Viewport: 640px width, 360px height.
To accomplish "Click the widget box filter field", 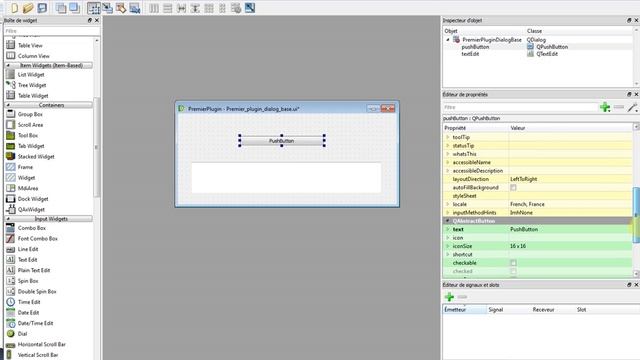I will point(51,31).
